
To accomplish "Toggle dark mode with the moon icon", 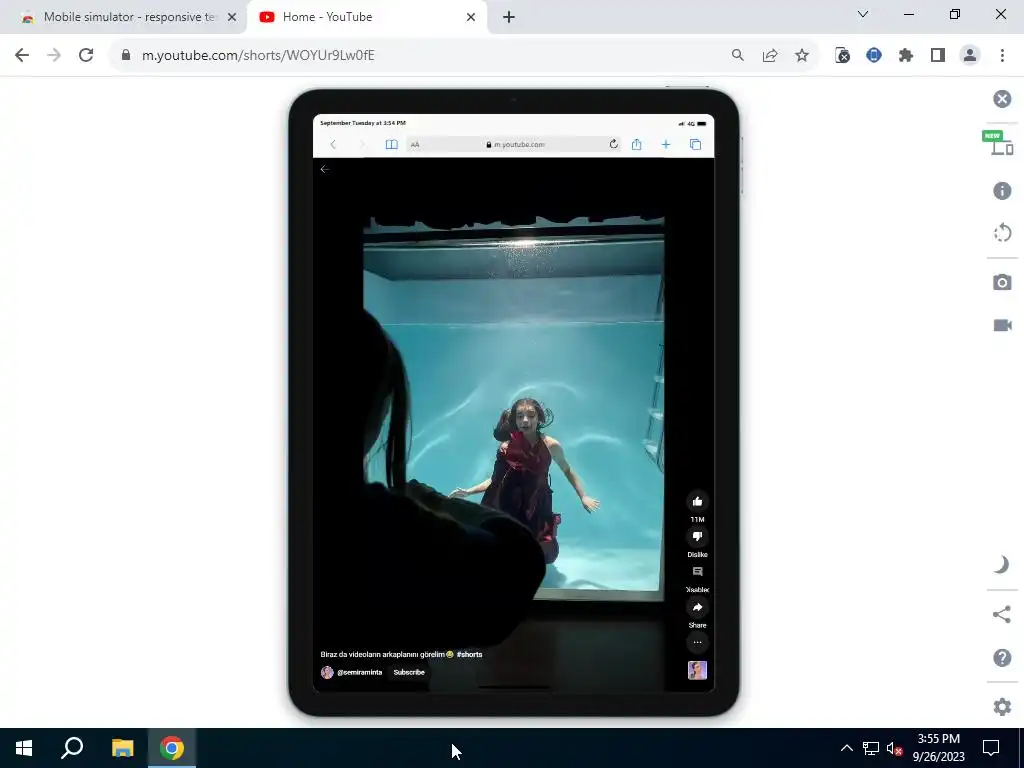I will click(x=1001, y=564).
